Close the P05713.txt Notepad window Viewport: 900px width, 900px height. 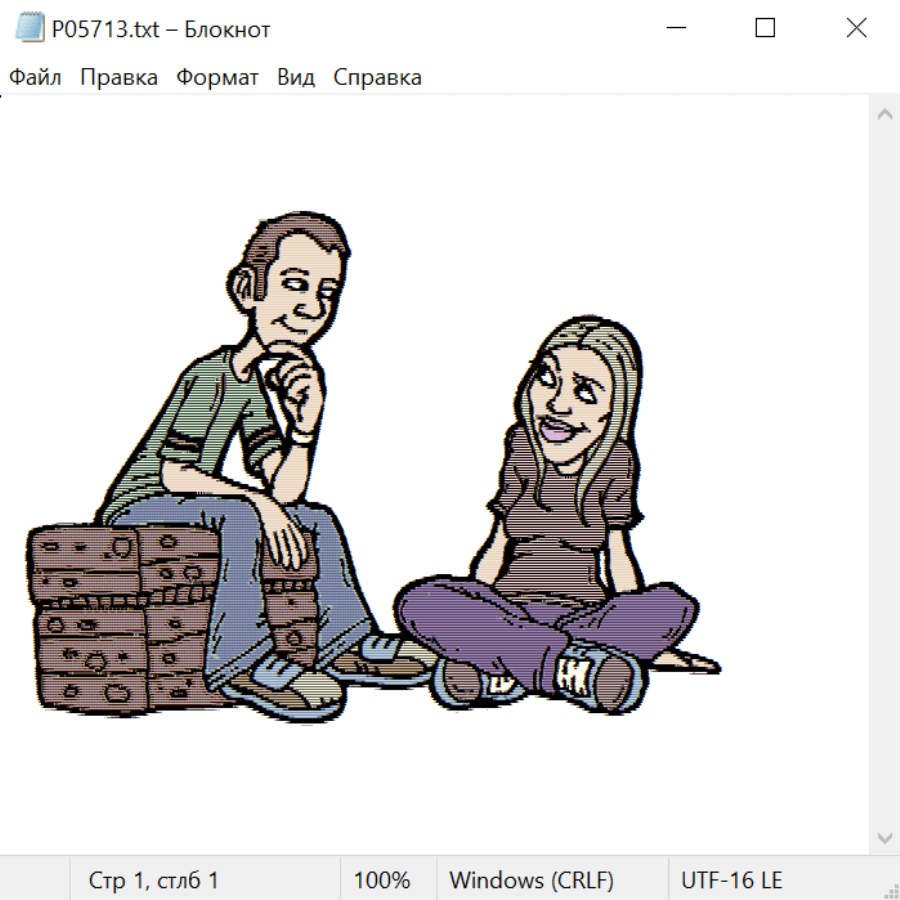[x=856, y=29]
